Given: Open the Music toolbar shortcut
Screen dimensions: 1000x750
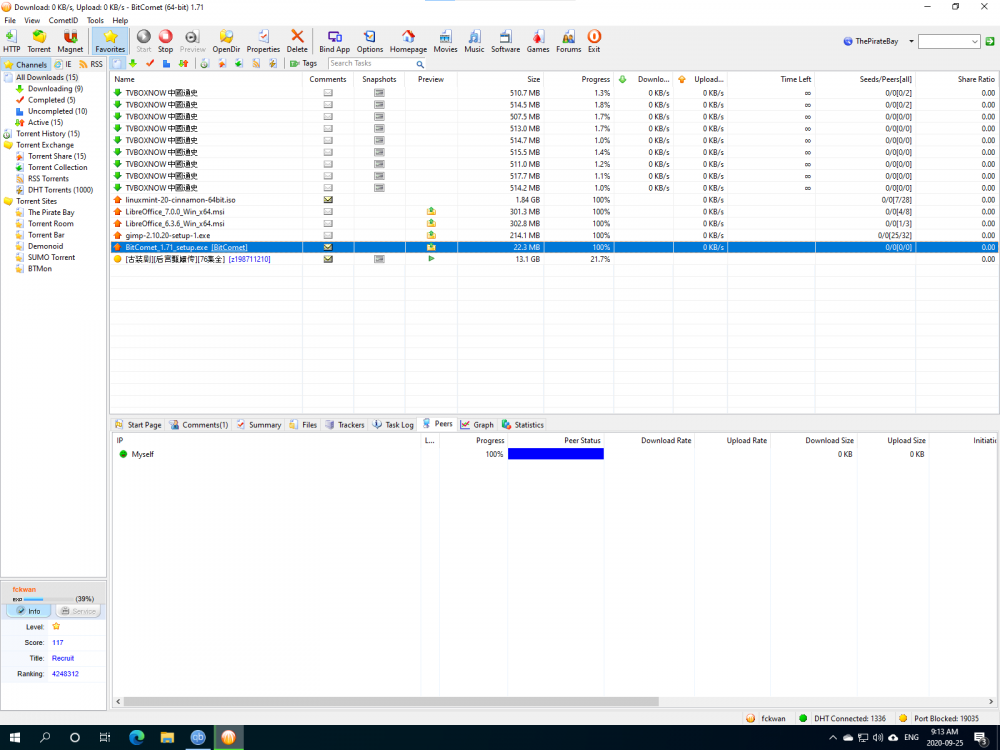Looking at the screenshot, I should (474, 41).
